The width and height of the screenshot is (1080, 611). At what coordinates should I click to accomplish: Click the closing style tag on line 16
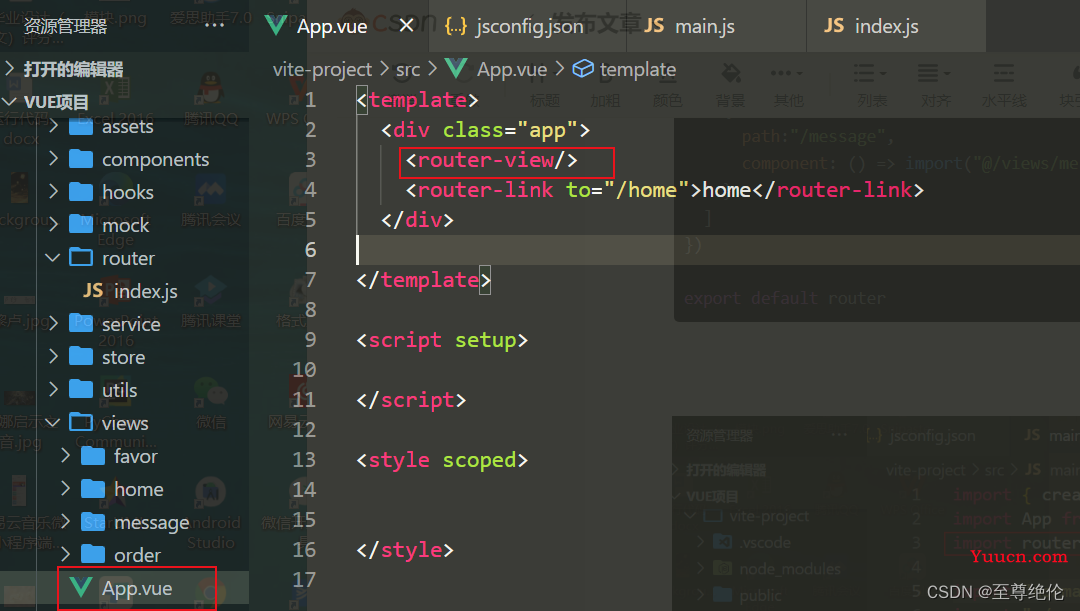405,550
